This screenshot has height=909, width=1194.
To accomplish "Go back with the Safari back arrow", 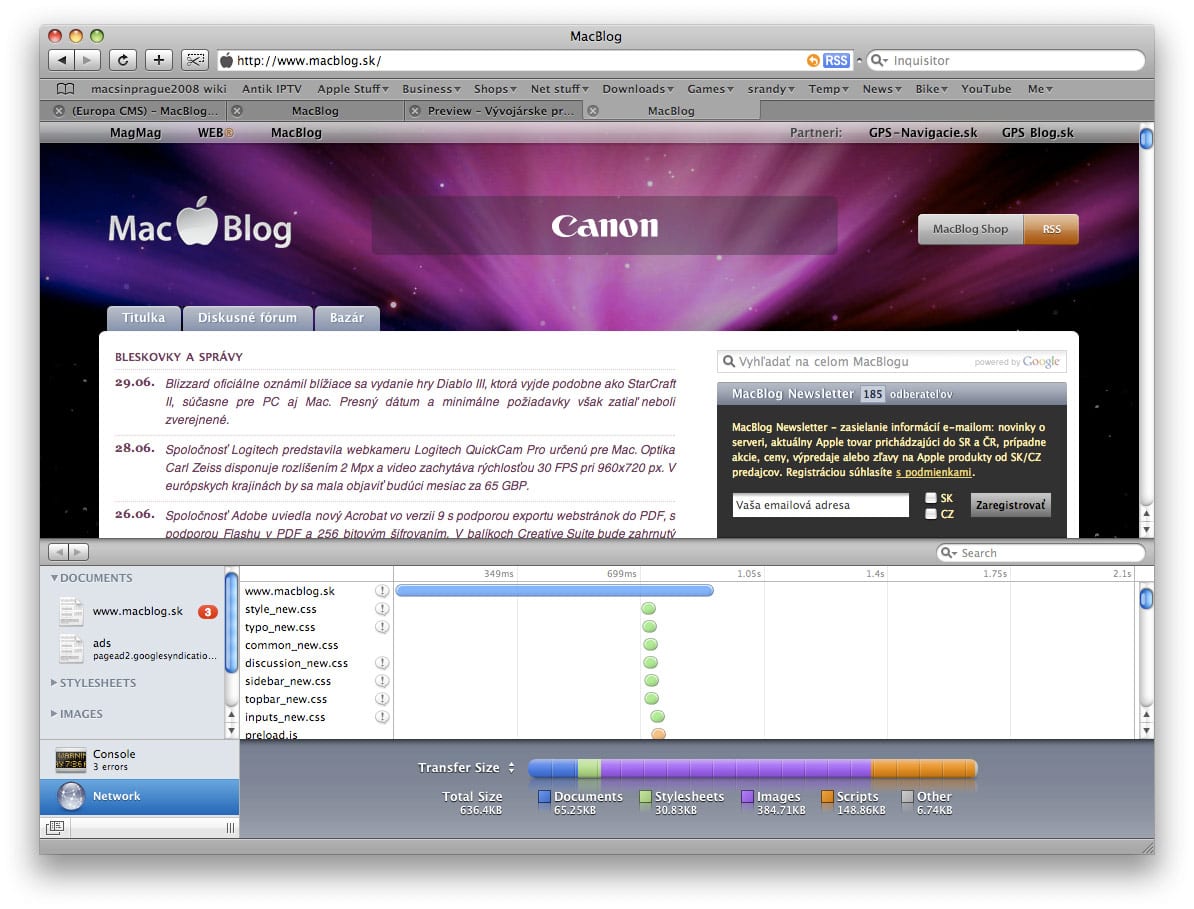I will [62, 59].
